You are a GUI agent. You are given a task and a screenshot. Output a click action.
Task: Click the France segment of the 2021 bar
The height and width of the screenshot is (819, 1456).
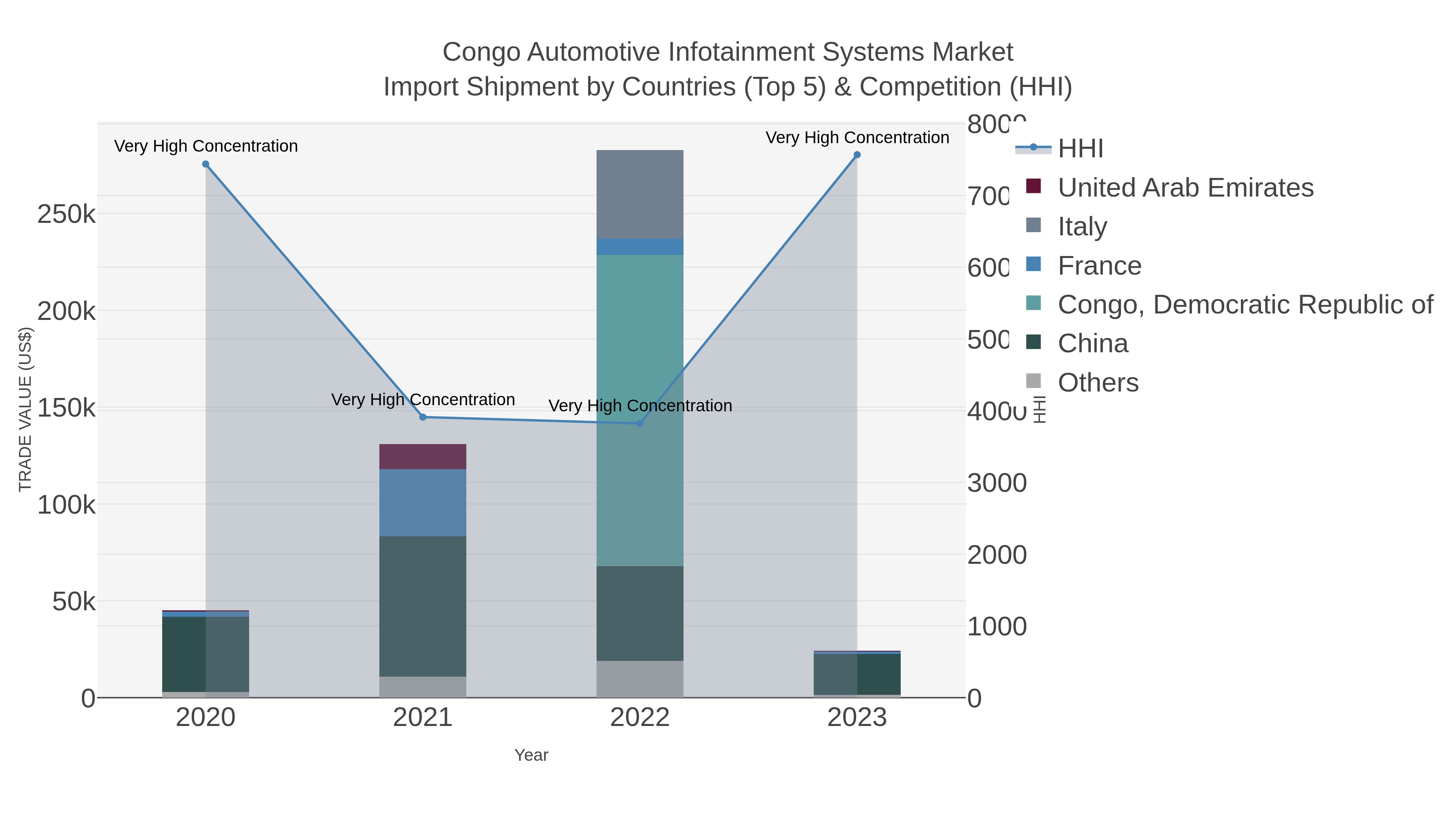click(423, 502)
